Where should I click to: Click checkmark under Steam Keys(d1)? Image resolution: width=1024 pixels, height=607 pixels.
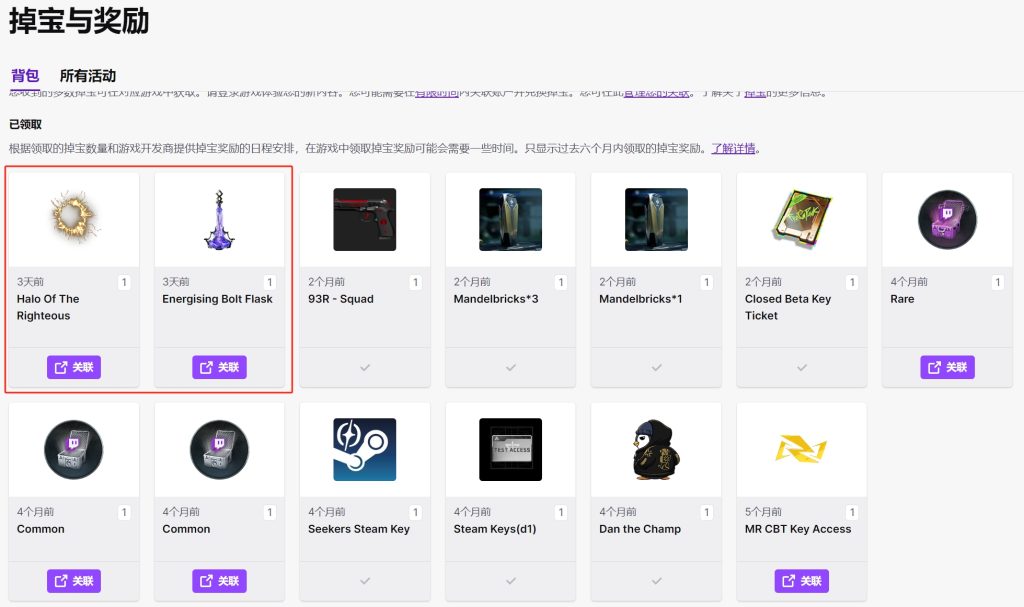coord(511,581)
